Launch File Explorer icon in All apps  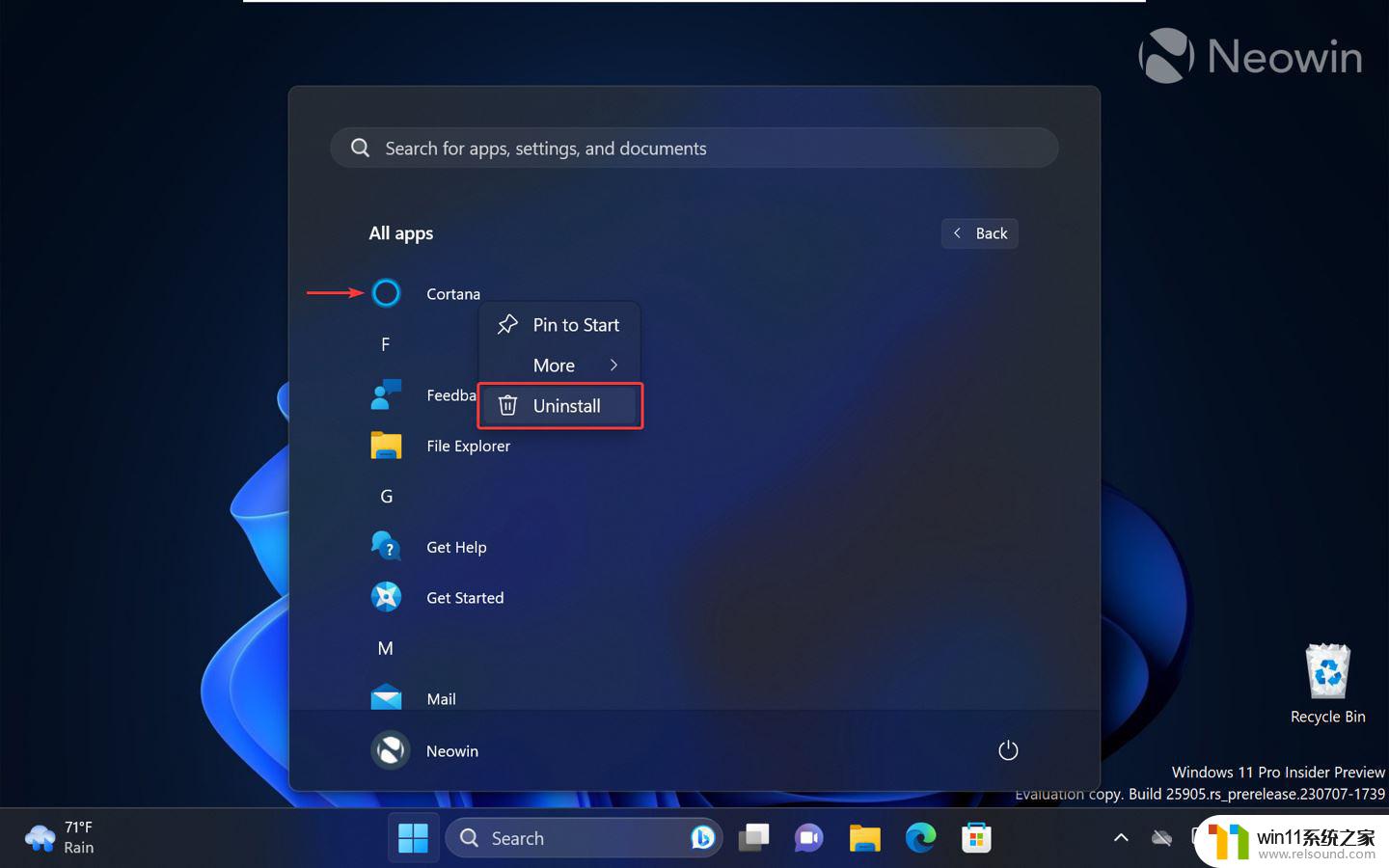(386, 446)
